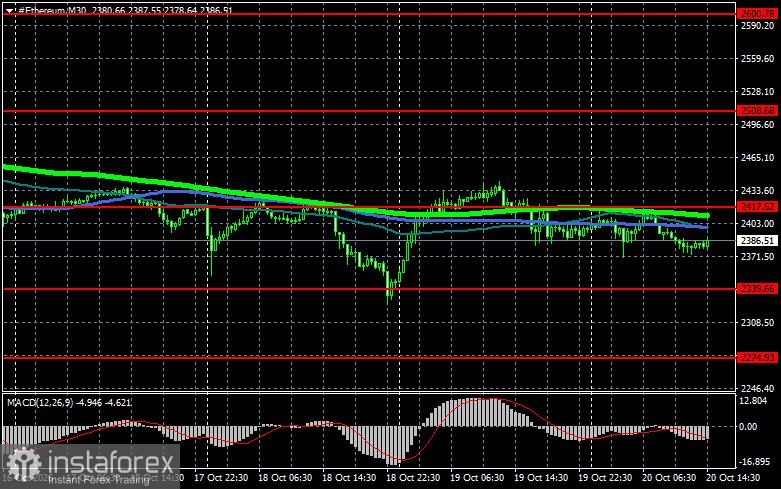The height and width of the screenshot is (489, 781).
Task: Click the red 2274.93 price level tag
Action: pos(758,357)
